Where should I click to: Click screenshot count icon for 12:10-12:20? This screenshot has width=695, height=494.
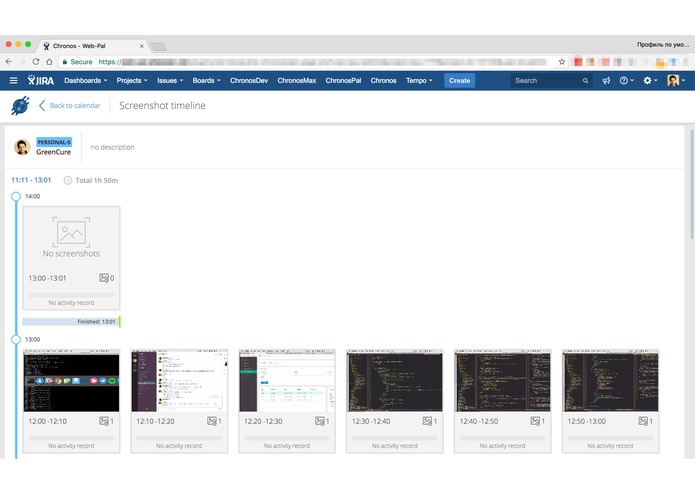pyautogui.click(x=212, y=421)
